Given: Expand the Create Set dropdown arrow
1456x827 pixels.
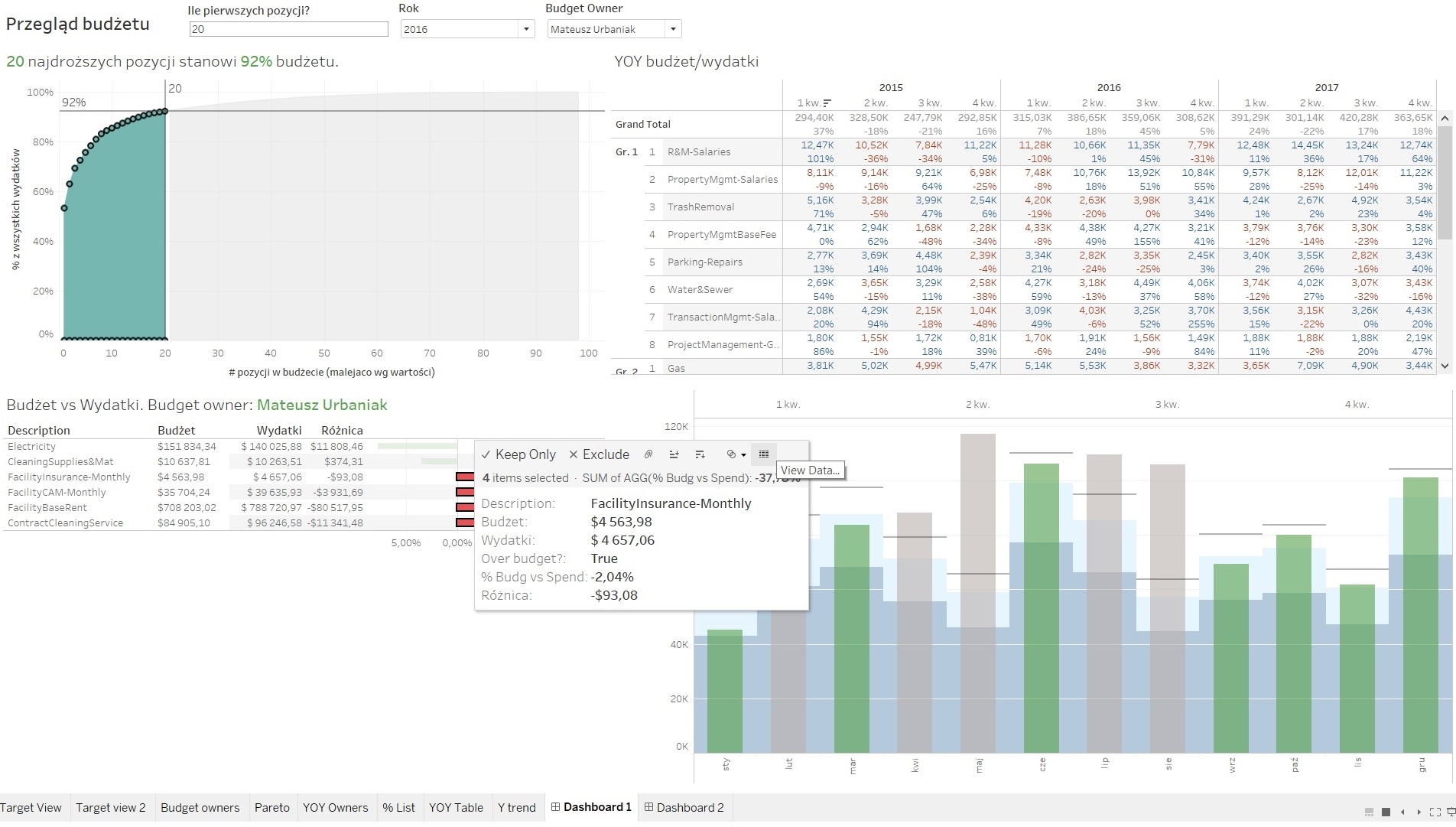Looking at the screenshot, I should click(743, 455).
